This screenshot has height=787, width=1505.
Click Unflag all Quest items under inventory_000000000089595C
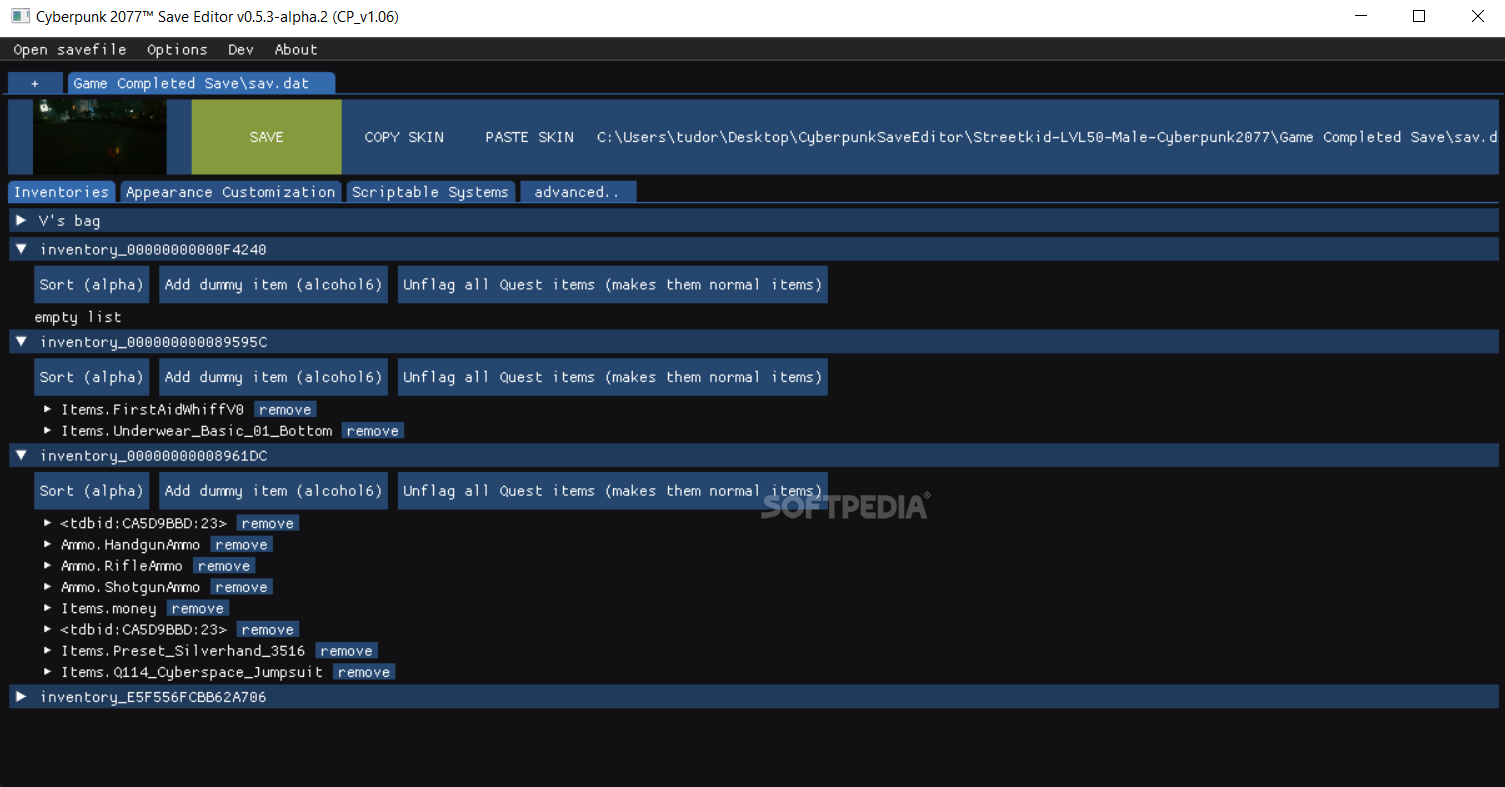[612, 377]
